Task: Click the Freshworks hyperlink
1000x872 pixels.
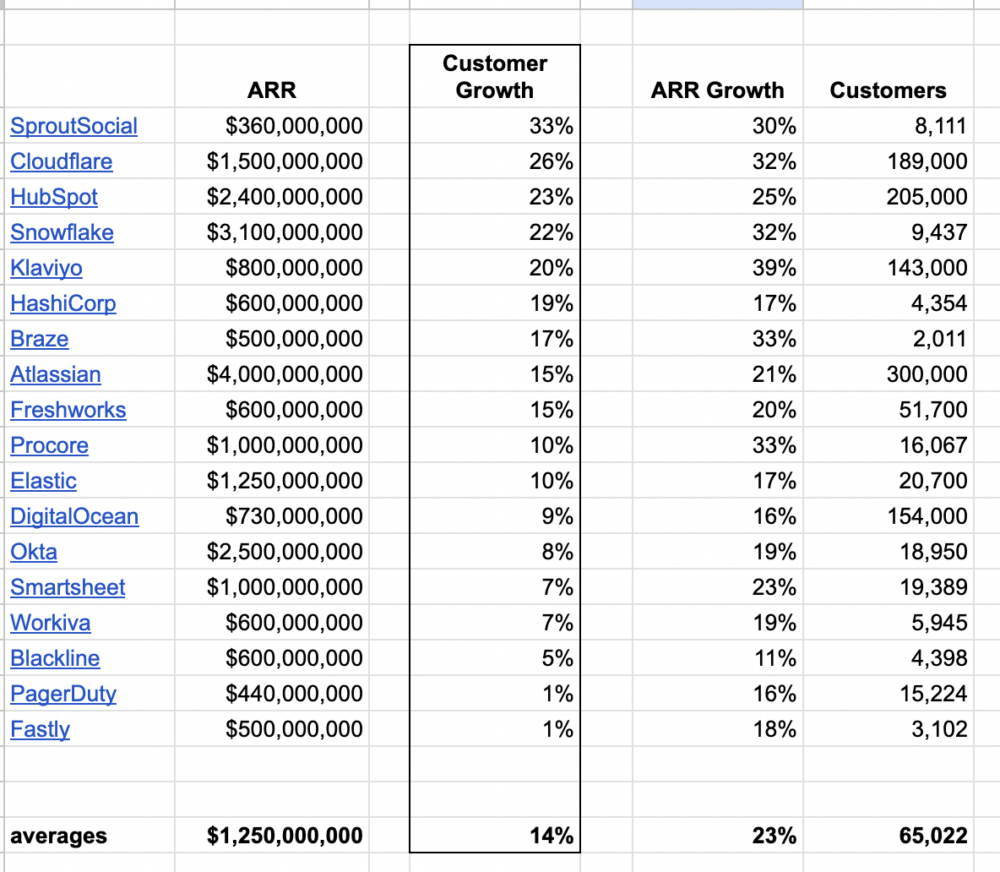Action: click(68, 410)
